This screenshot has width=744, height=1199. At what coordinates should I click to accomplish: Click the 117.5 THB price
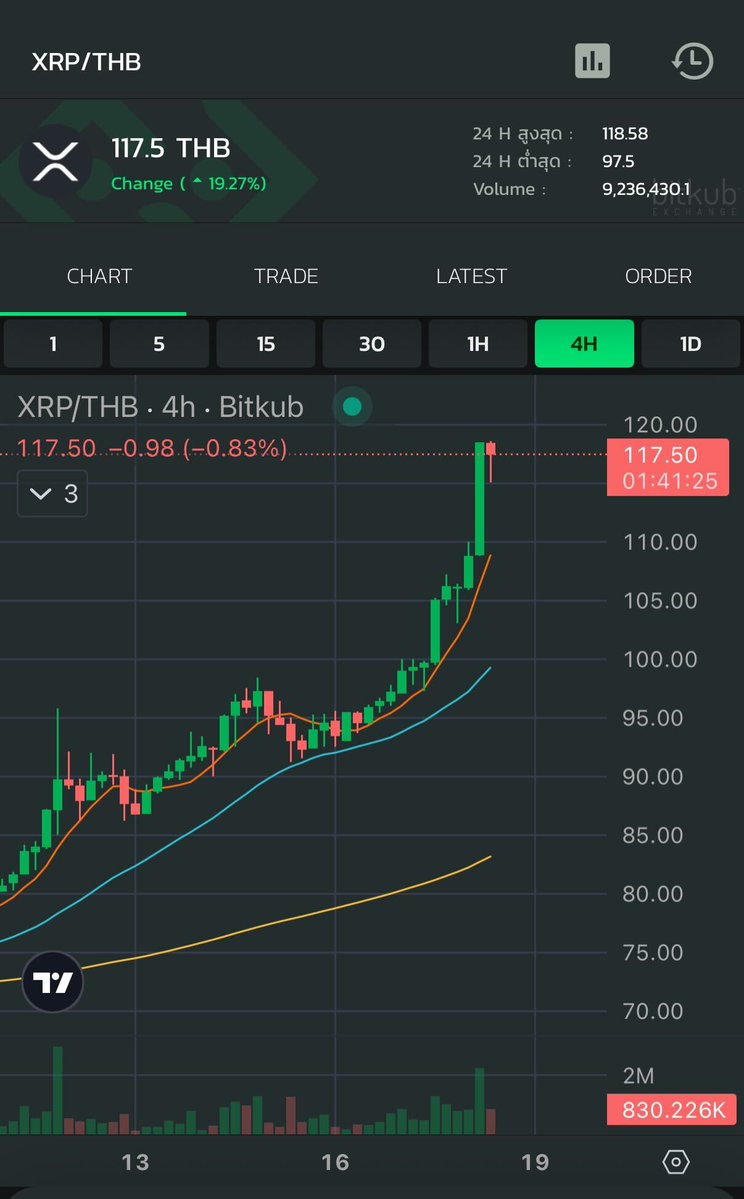pyautogui.click(x=171, y=148)
